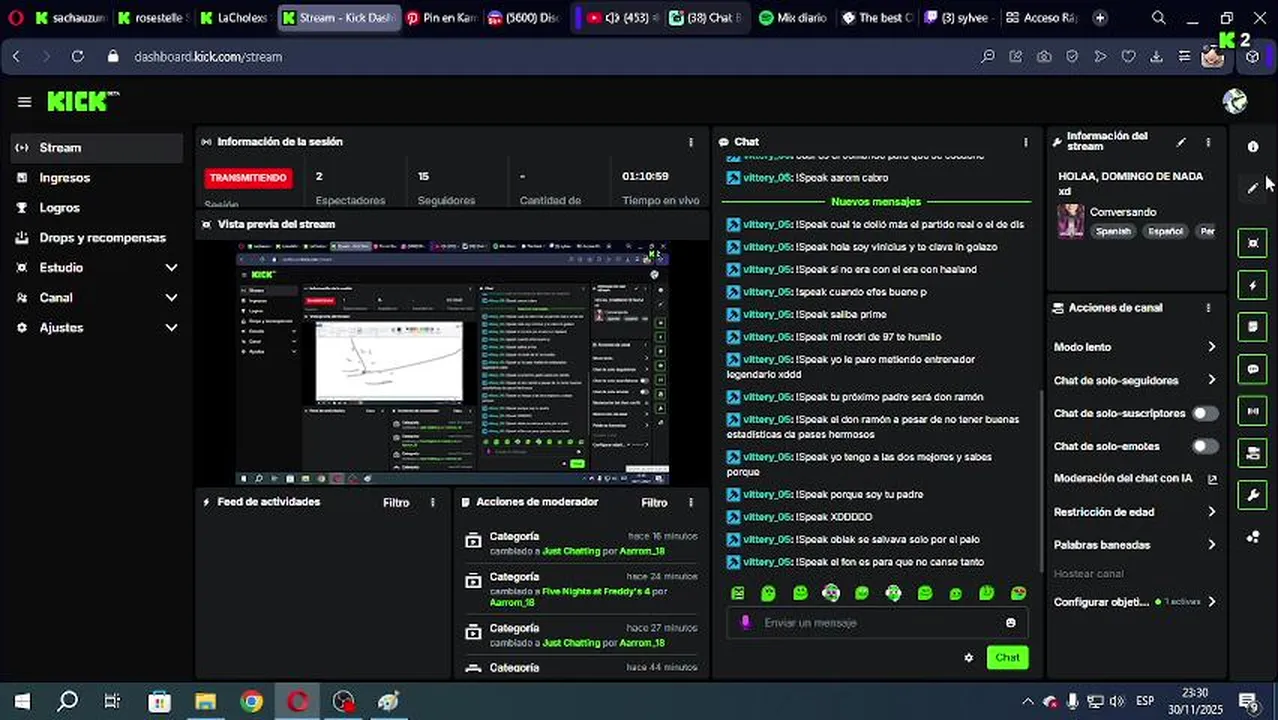Open options menu of Acciones de canal panel

pyautogui.click(x=1208, y=308)
